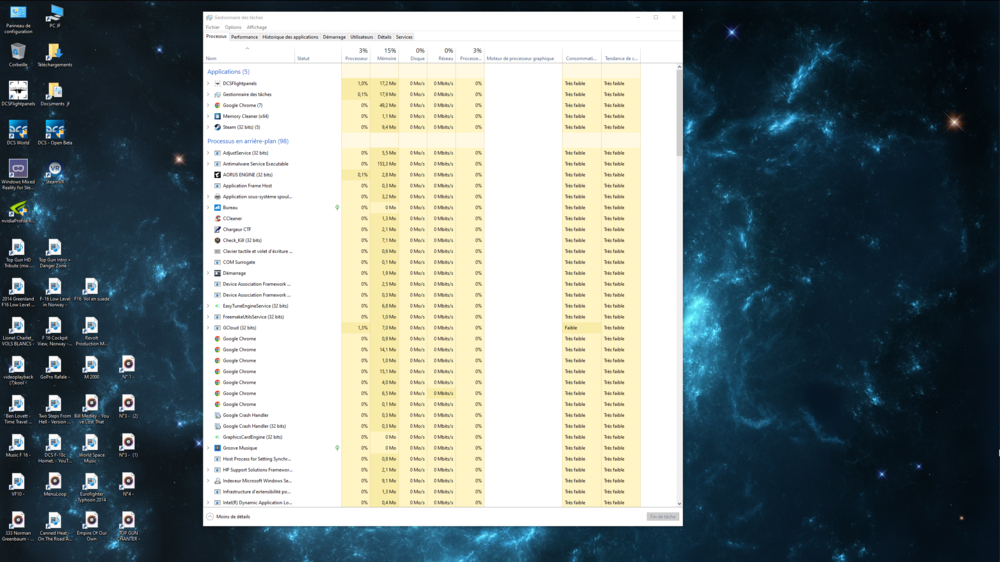Screen dimensions: 1000x562
Task: Expand the GCloud (32 bits) process
Action: pos(209,328)
